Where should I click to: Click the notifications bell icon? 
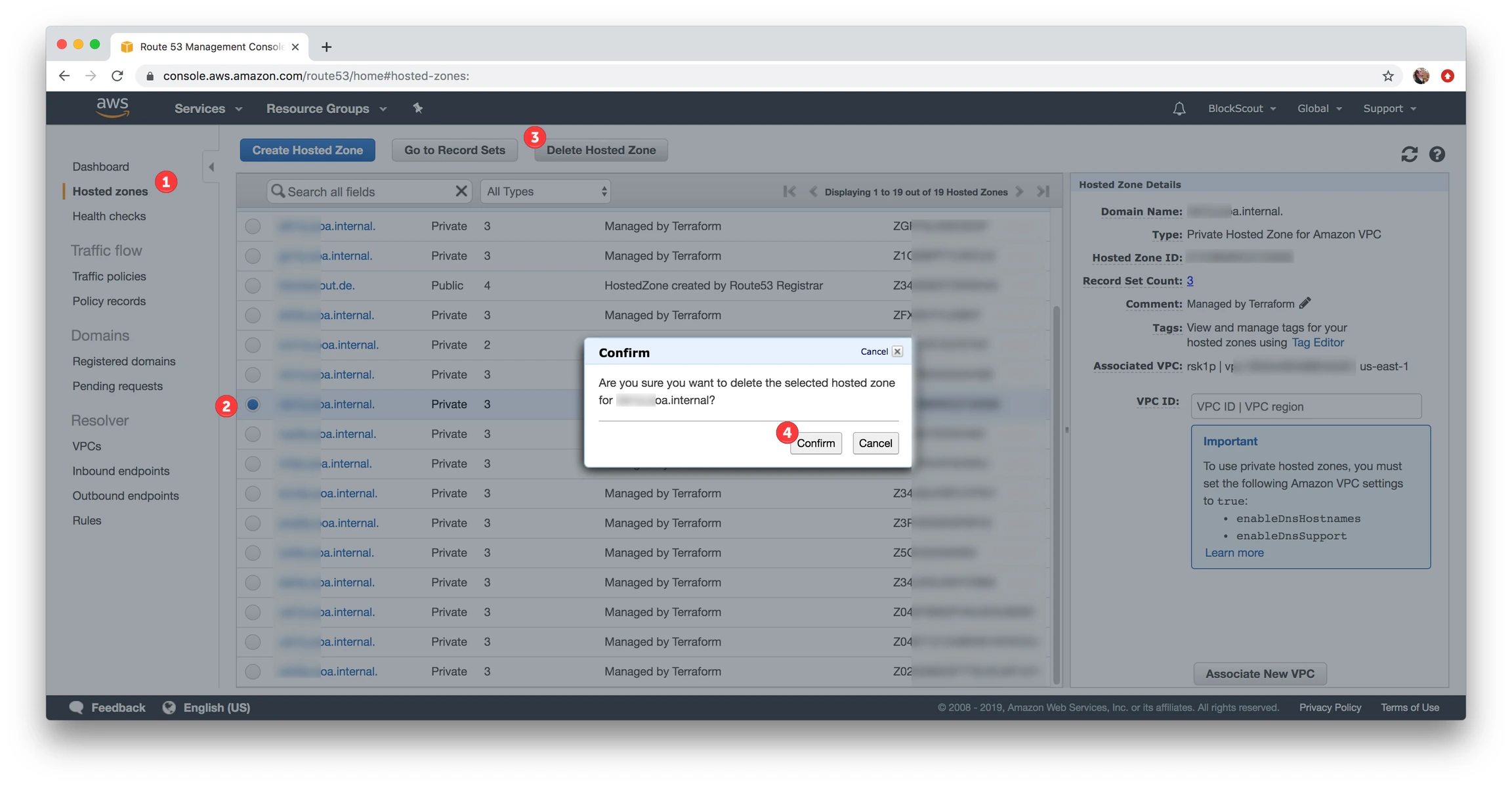tap(1179, 108)
